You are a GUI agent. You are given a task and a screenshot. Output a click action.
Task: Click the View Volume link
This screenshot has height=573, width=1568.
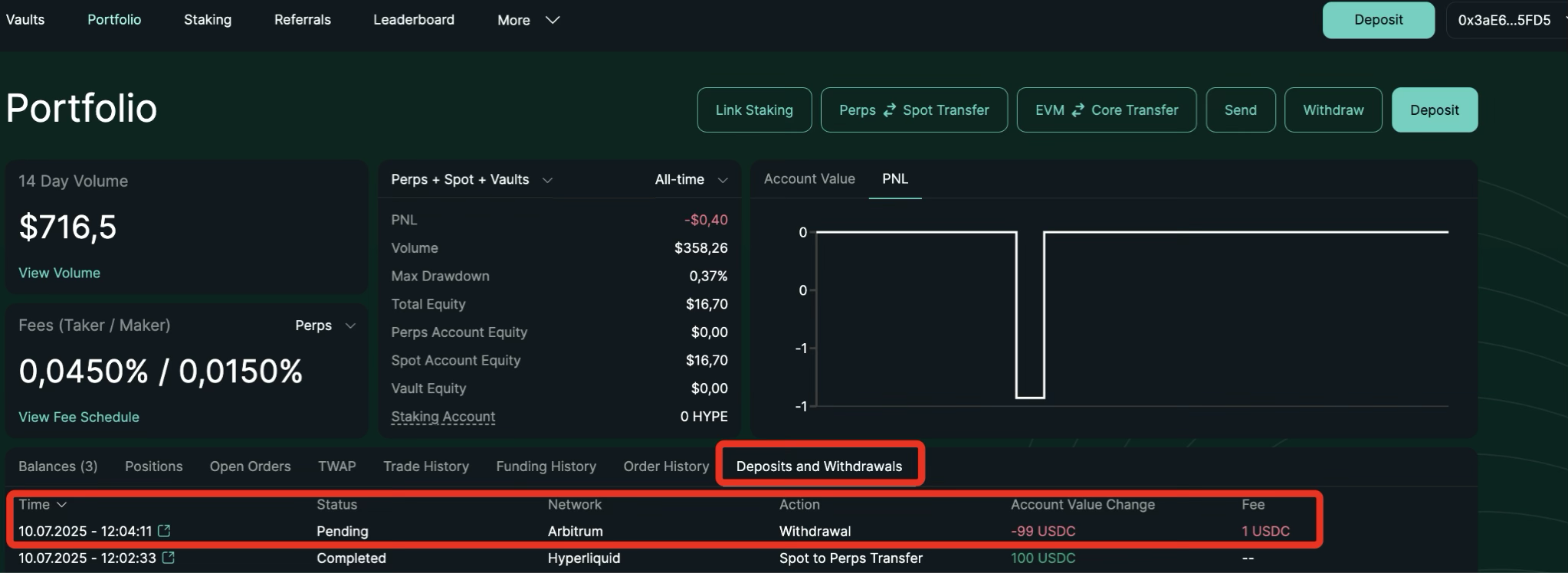pos(59,273)
